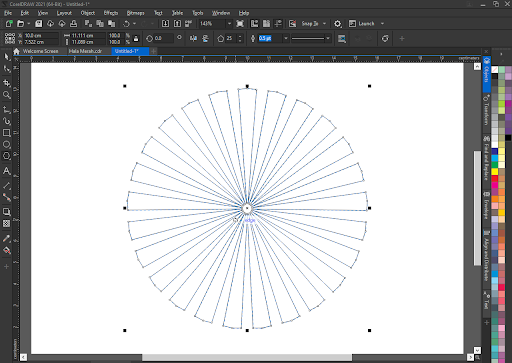The width and height of the screenshot is (512, 363).
Task: Click the Convert to curves icon
Action: click(x=385, y=39)
